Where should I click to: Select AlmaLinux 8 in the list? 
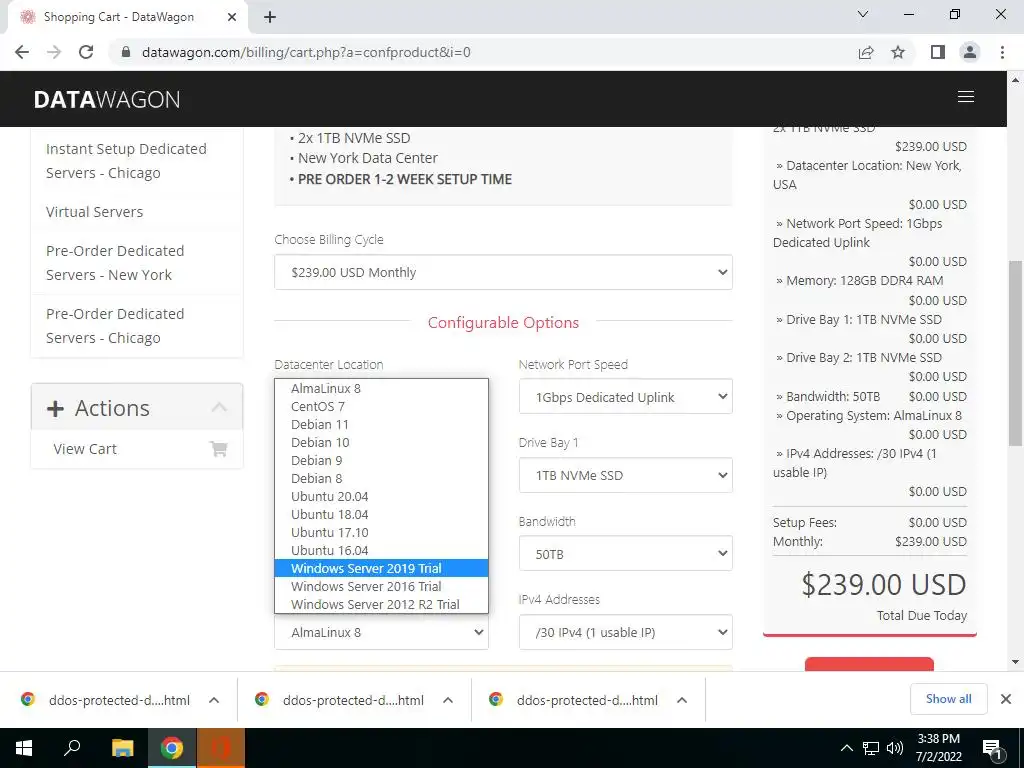click(x=381, y=389)
